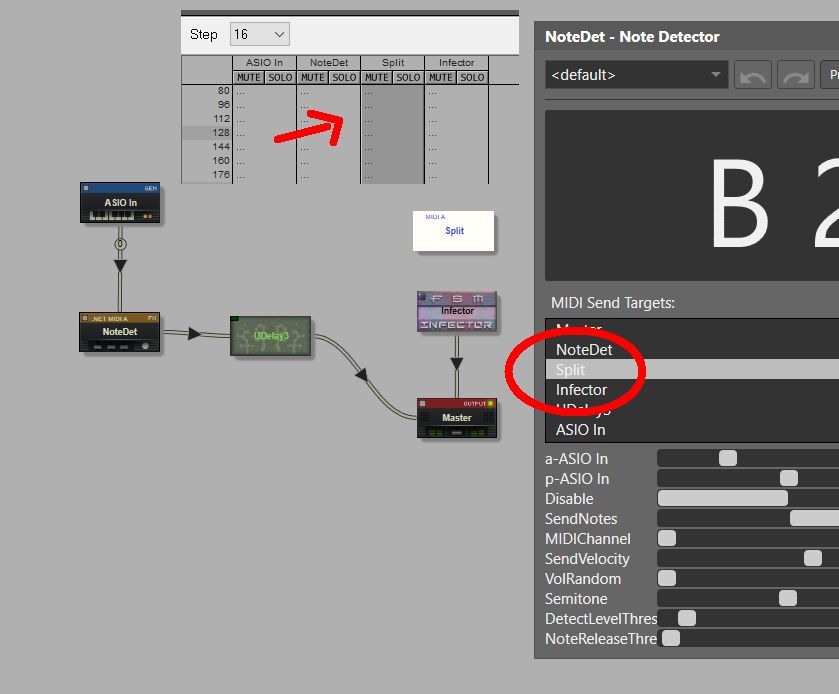Click the connection arrow from NoteDet to UDelay3

click(191, 333)
